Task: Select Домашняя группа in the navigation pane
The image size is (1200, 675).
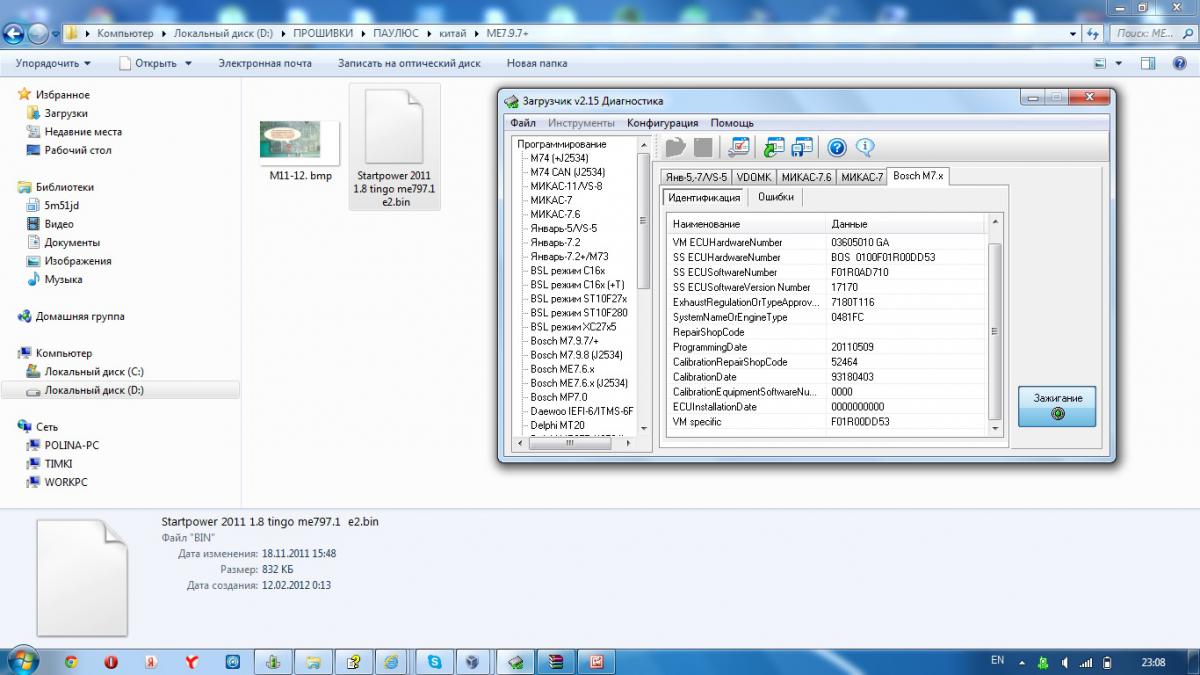Action: click(x=80, y=316)
